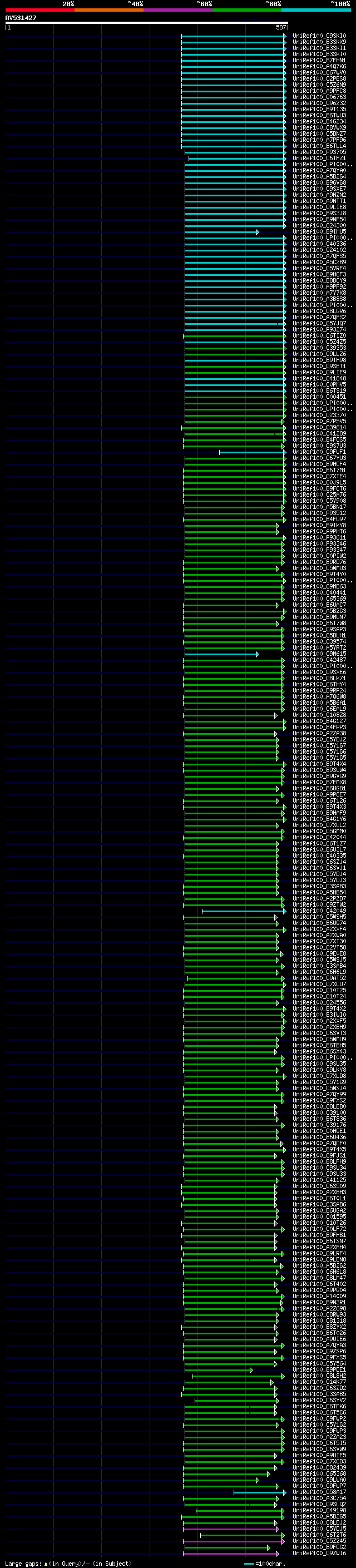Click magenta alignment bar of UniRef100_Q9ZWI6
Screen dimensions: 356x1568
[231, 1554]
